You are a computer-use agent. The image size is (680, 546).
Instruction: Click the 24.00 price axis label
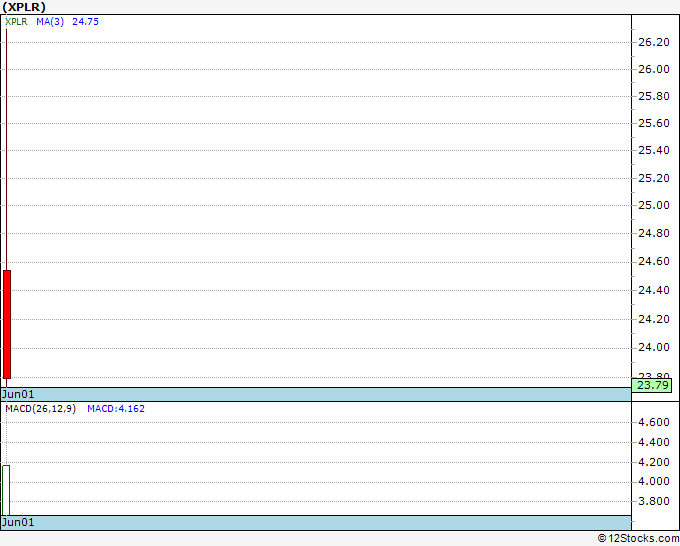pyautogui.click(x=654, y=347)
